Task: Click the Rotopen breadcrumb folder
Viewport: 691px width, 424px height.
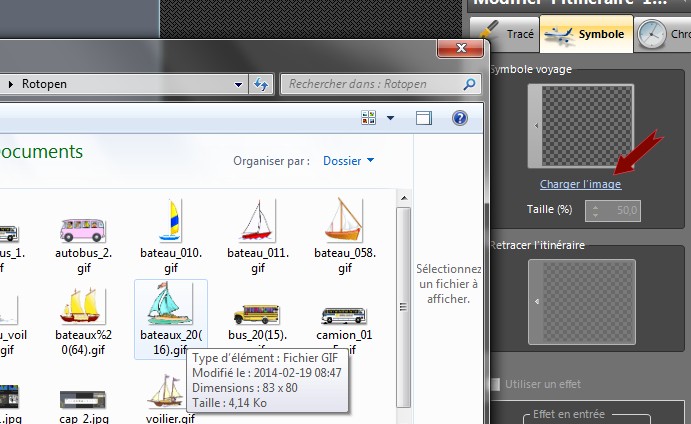Action: click(x=44, y=84)
